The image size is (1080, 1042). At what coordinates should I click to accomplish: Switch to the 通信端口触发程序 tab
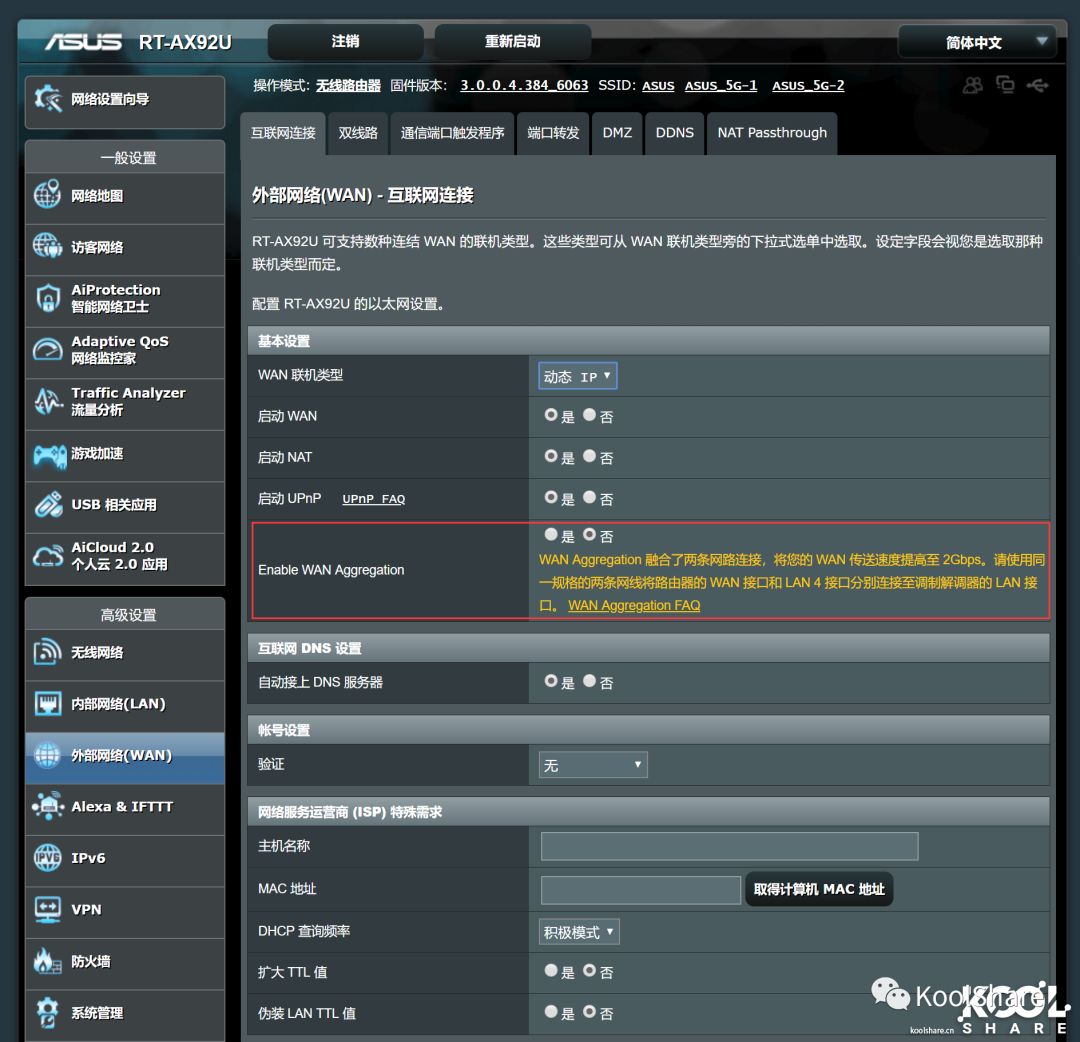[453, 134]
